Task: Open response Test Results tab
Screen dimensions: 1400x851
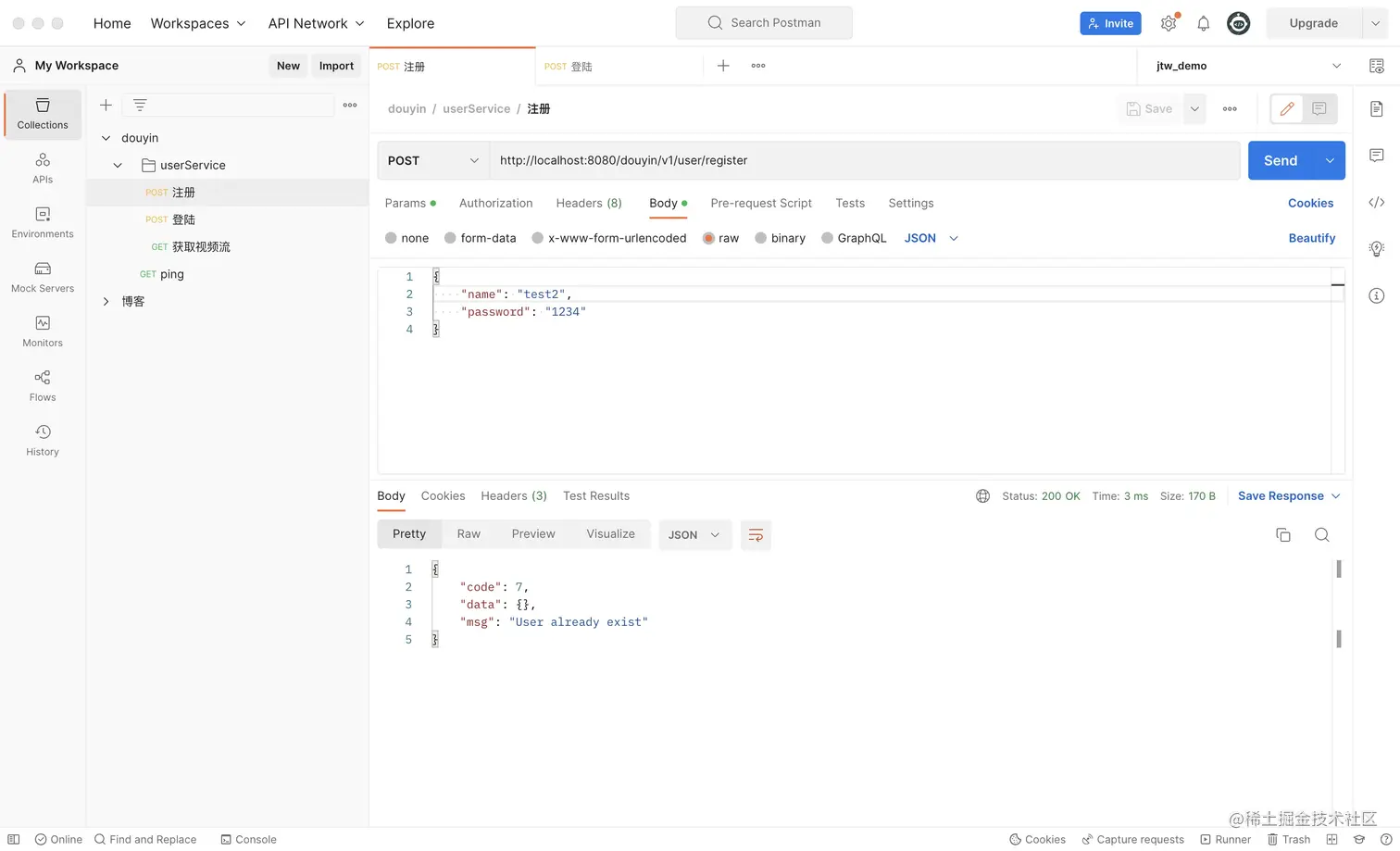Action: pos(596,496)
